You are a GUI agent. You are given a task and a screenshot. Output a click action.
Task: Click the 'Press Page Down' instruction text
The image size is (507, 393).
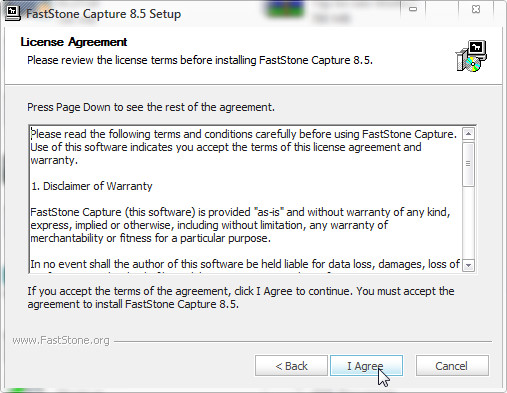(151, 107)
